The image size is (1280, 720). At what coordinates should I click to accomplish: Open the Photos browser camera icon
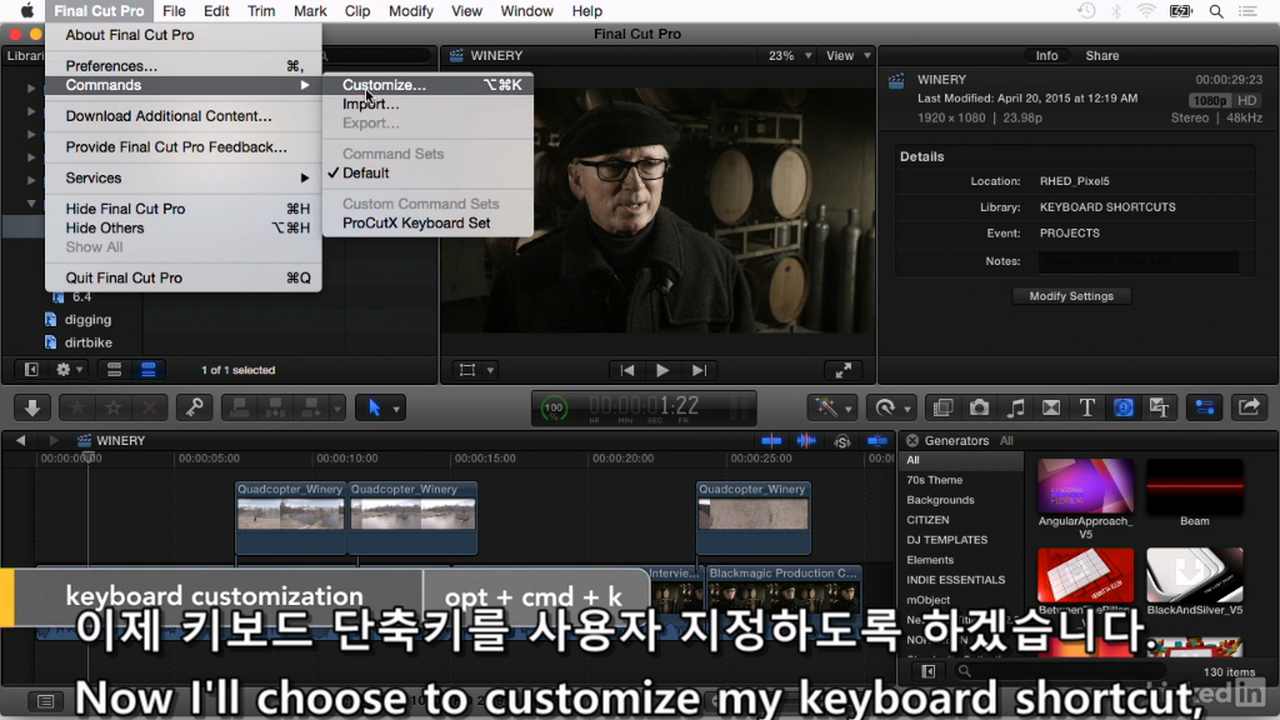click(979, 408)
